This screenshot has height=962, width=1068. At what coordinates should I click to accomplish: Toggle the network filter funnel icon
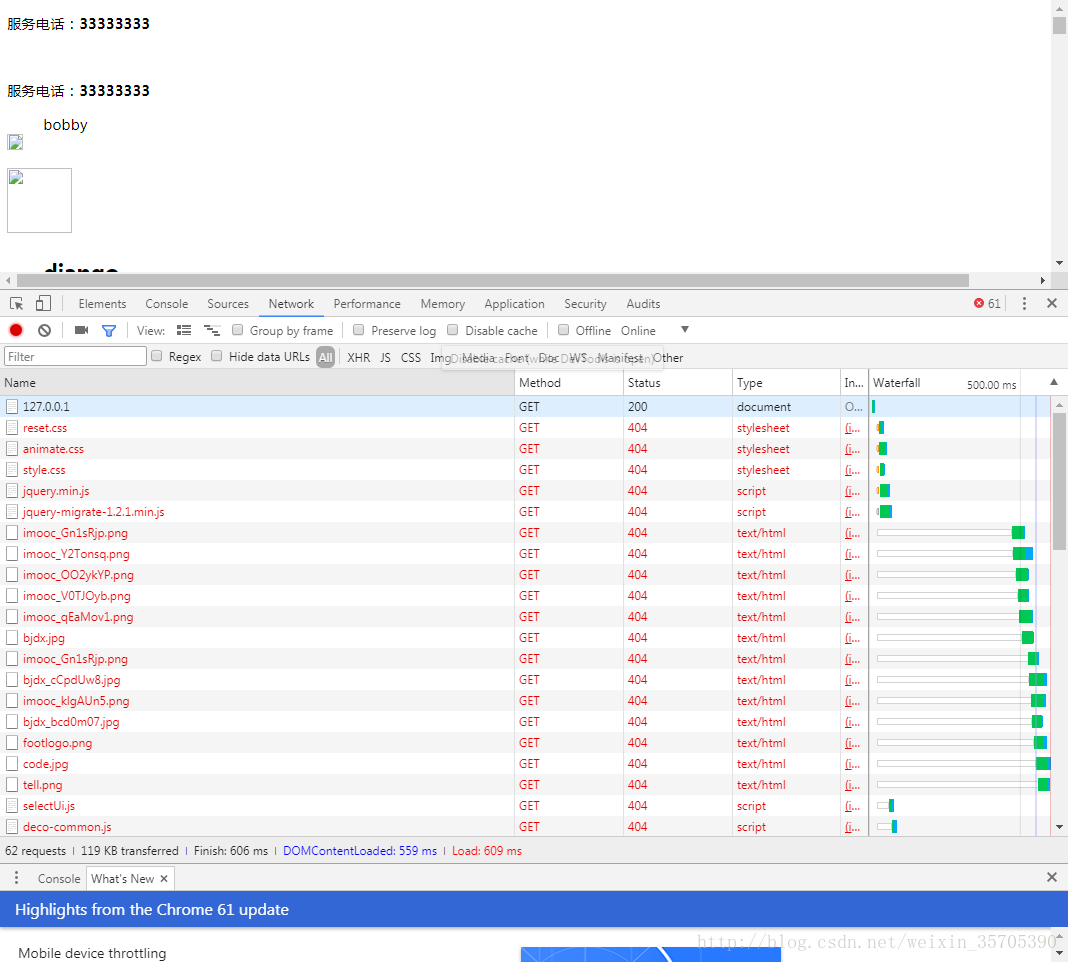[109, 330]
